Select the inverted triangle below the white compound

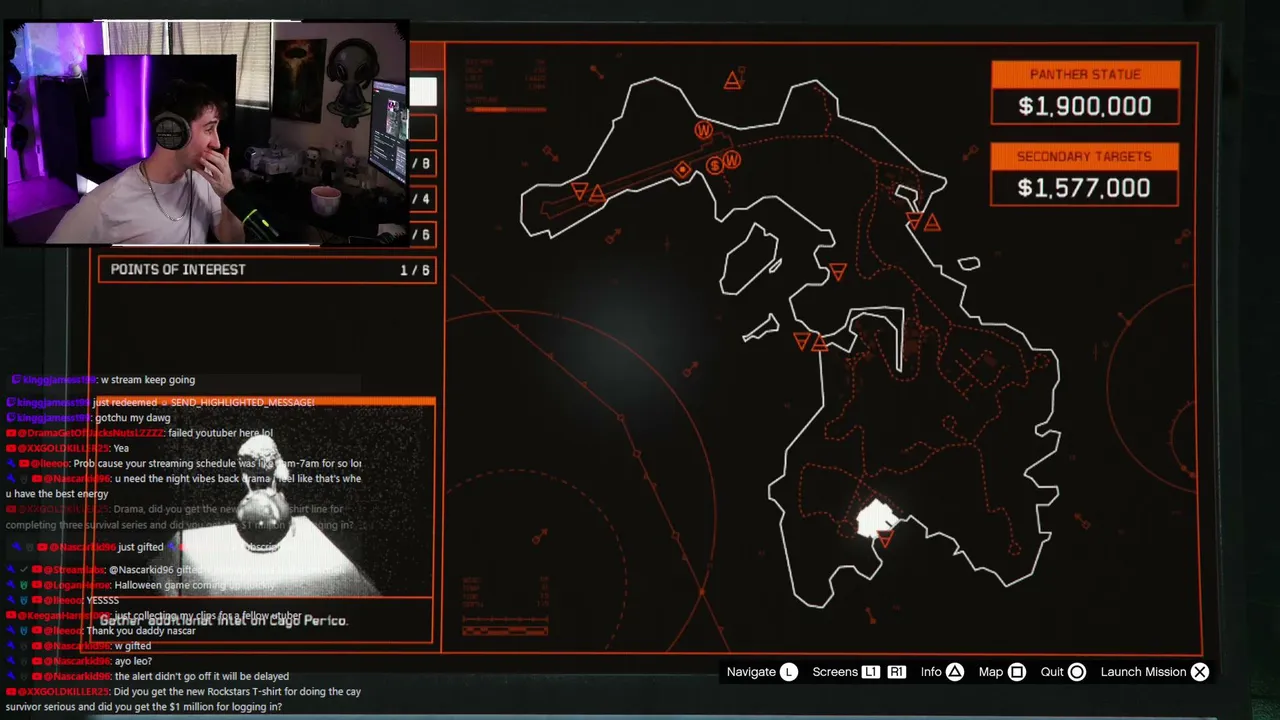[x=884, y=540]
